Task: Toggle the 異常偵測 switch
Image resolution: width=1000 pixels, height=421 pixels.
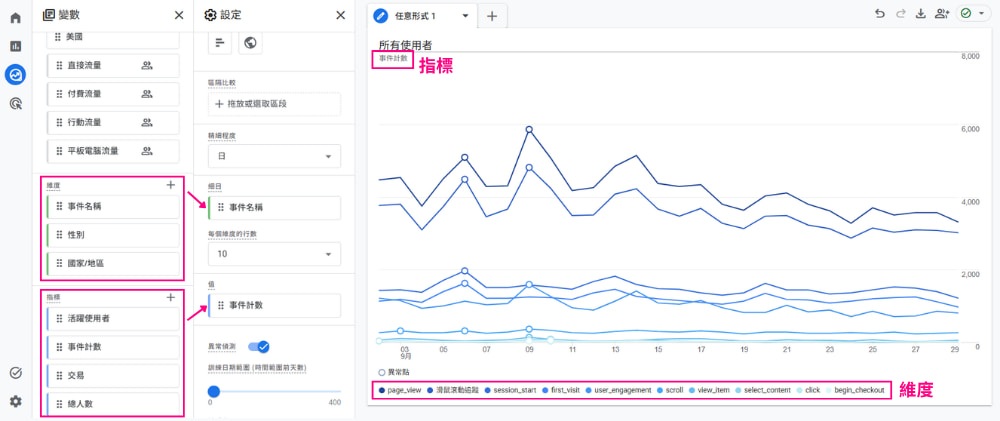Action: 259,346
